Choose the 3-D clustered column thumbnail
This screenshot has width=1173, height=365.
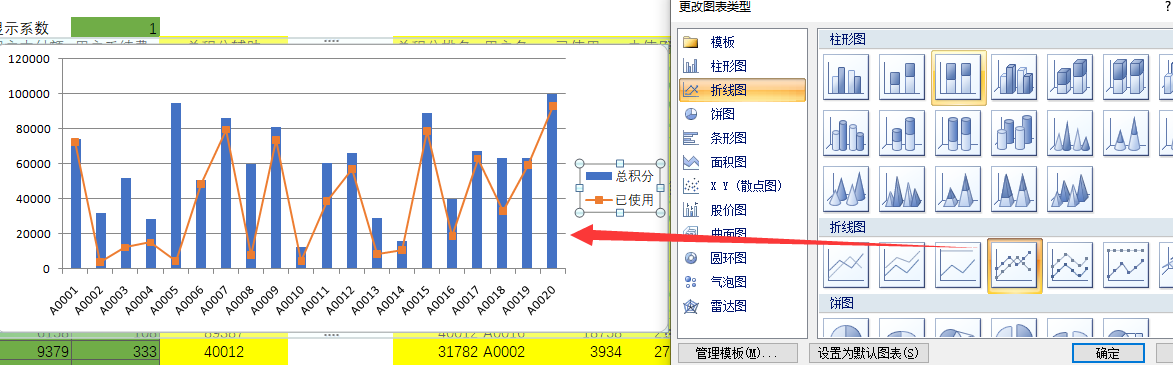tap(1014, 76)
